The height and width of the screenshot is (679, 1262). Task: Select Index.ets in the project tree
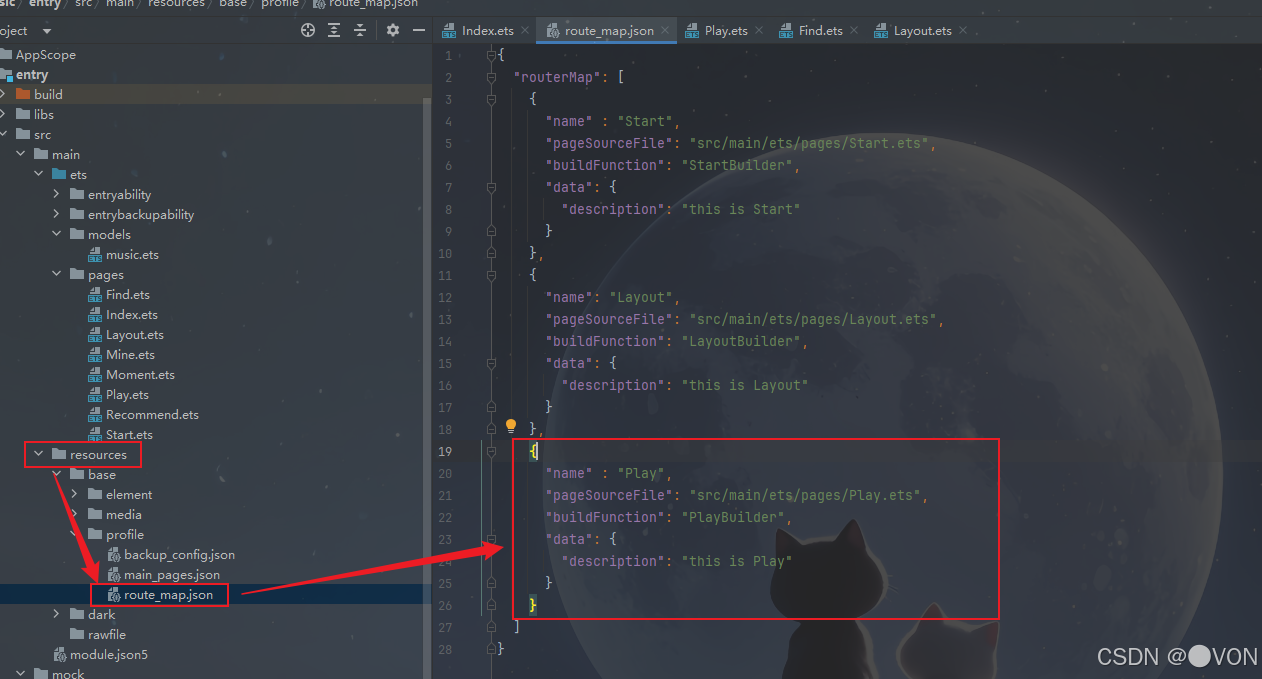coord(132,314)
